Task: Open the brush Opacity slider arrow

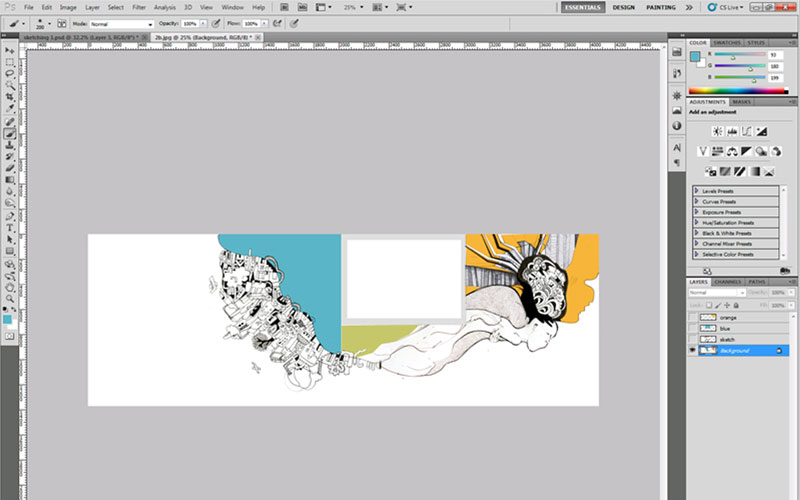Action: coord(203,23)
